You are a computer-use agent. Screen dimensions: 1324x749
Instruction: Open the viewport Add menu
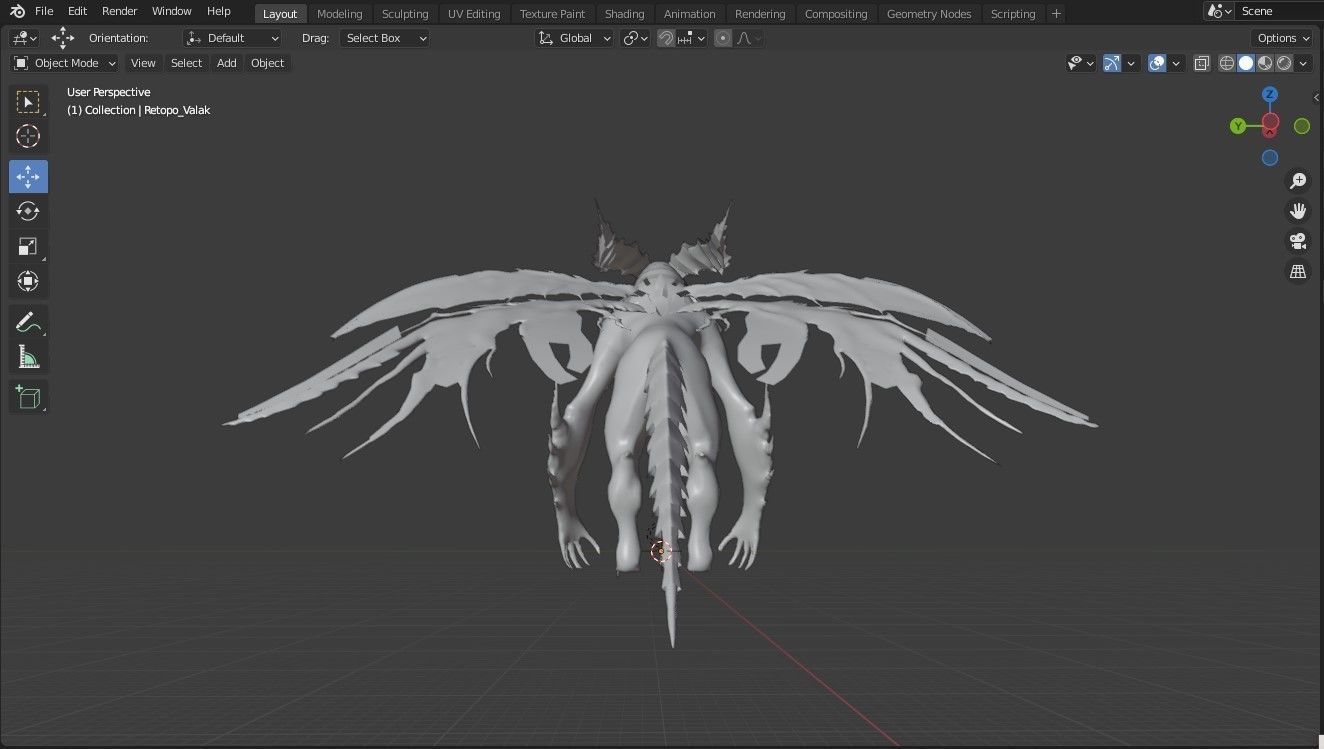(227, 63)
